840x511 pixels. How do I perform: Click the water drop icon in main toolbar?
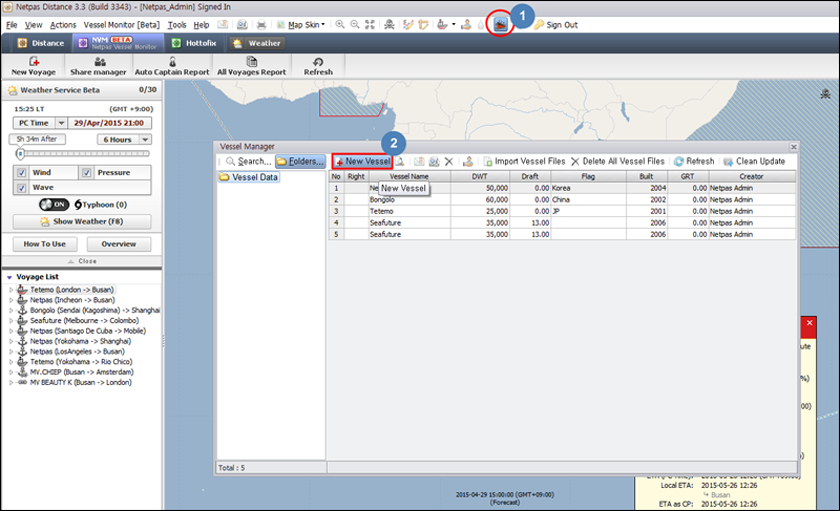[481, 25]
